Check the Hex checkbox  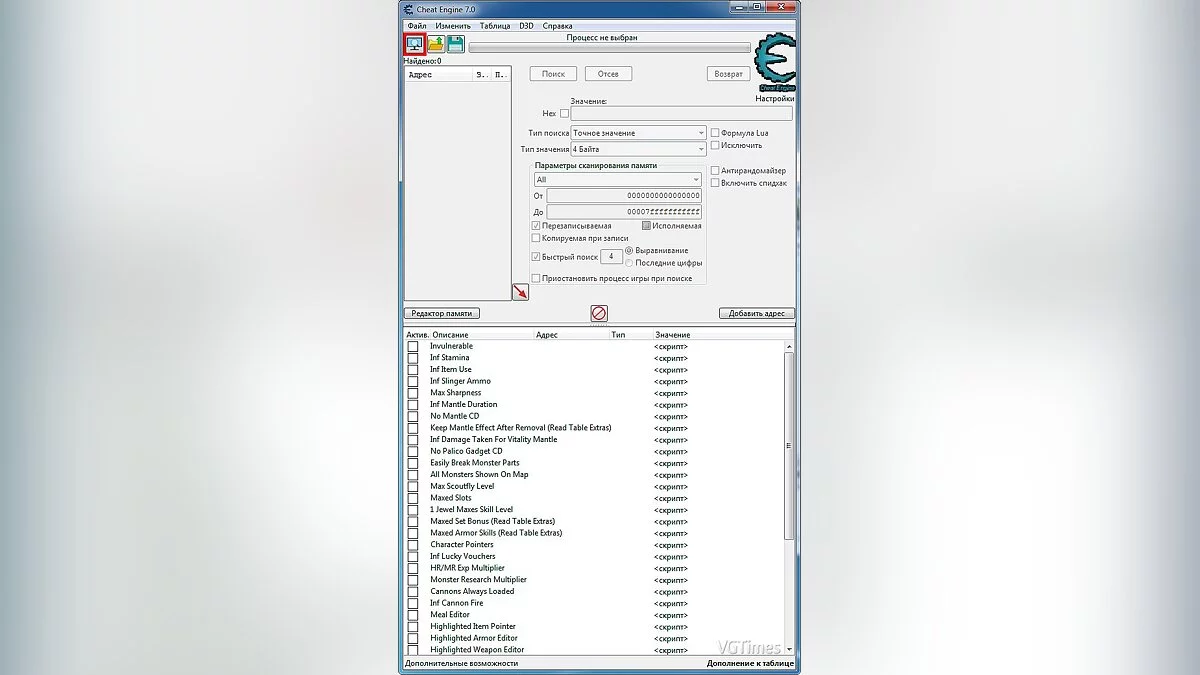(x=564, y=114)
